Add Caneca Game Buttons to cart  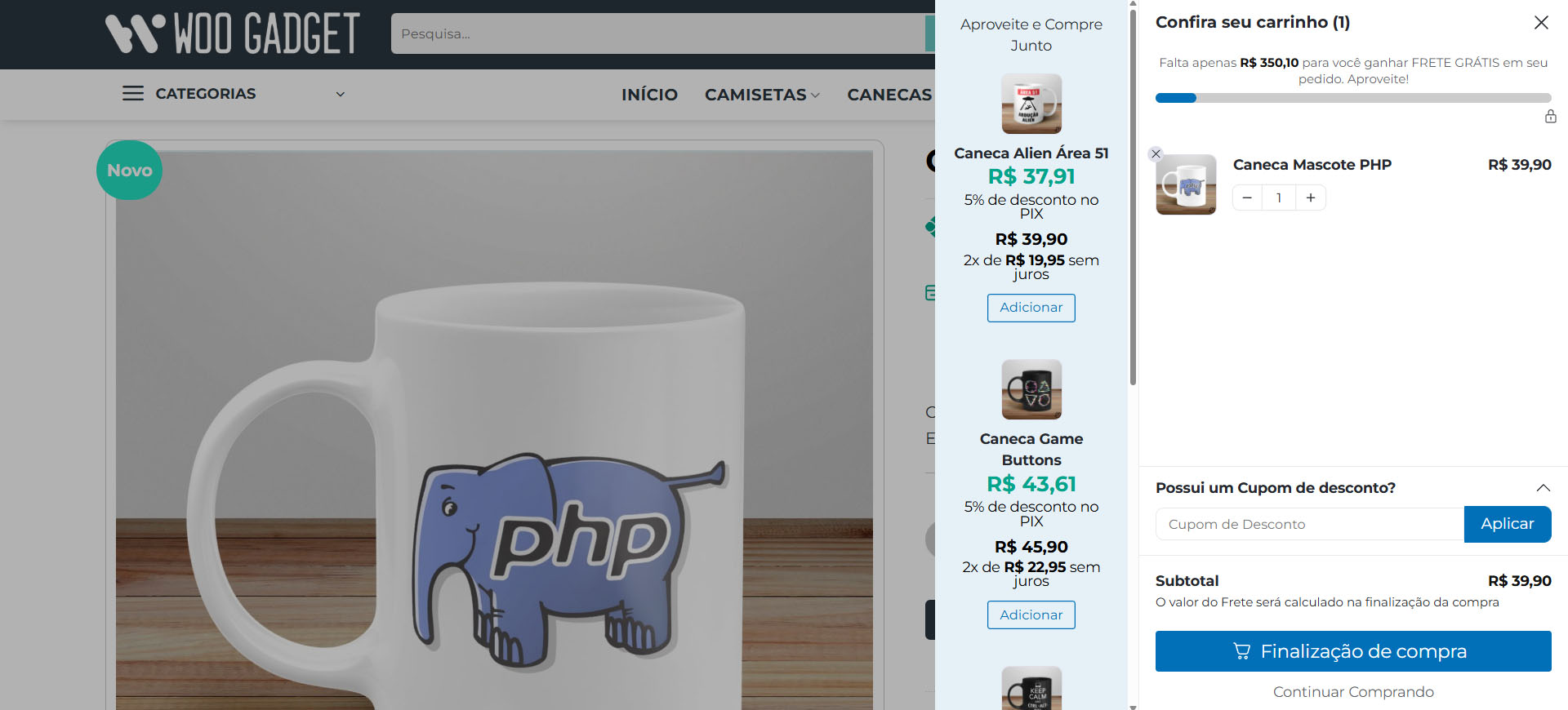click(1031, 615)
